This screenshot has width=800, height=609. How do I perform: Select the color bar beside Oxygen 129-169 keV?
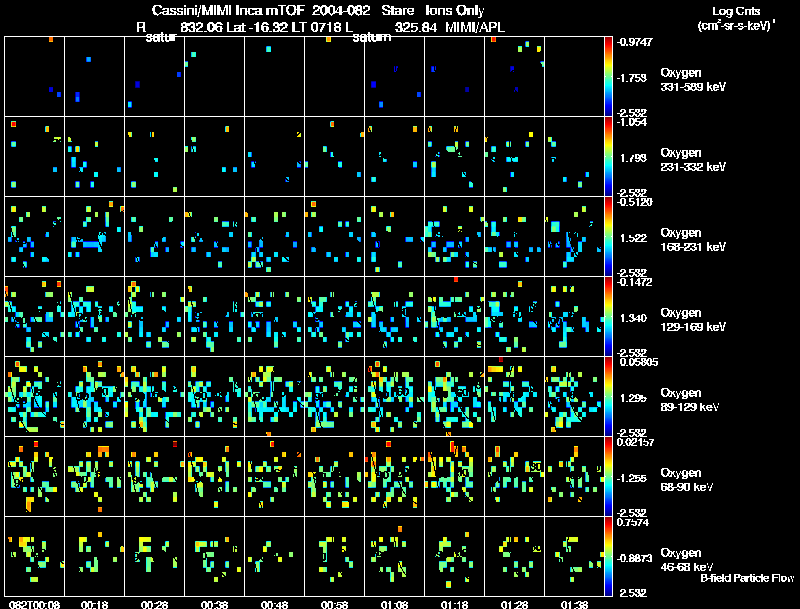[x=609, y=316]
